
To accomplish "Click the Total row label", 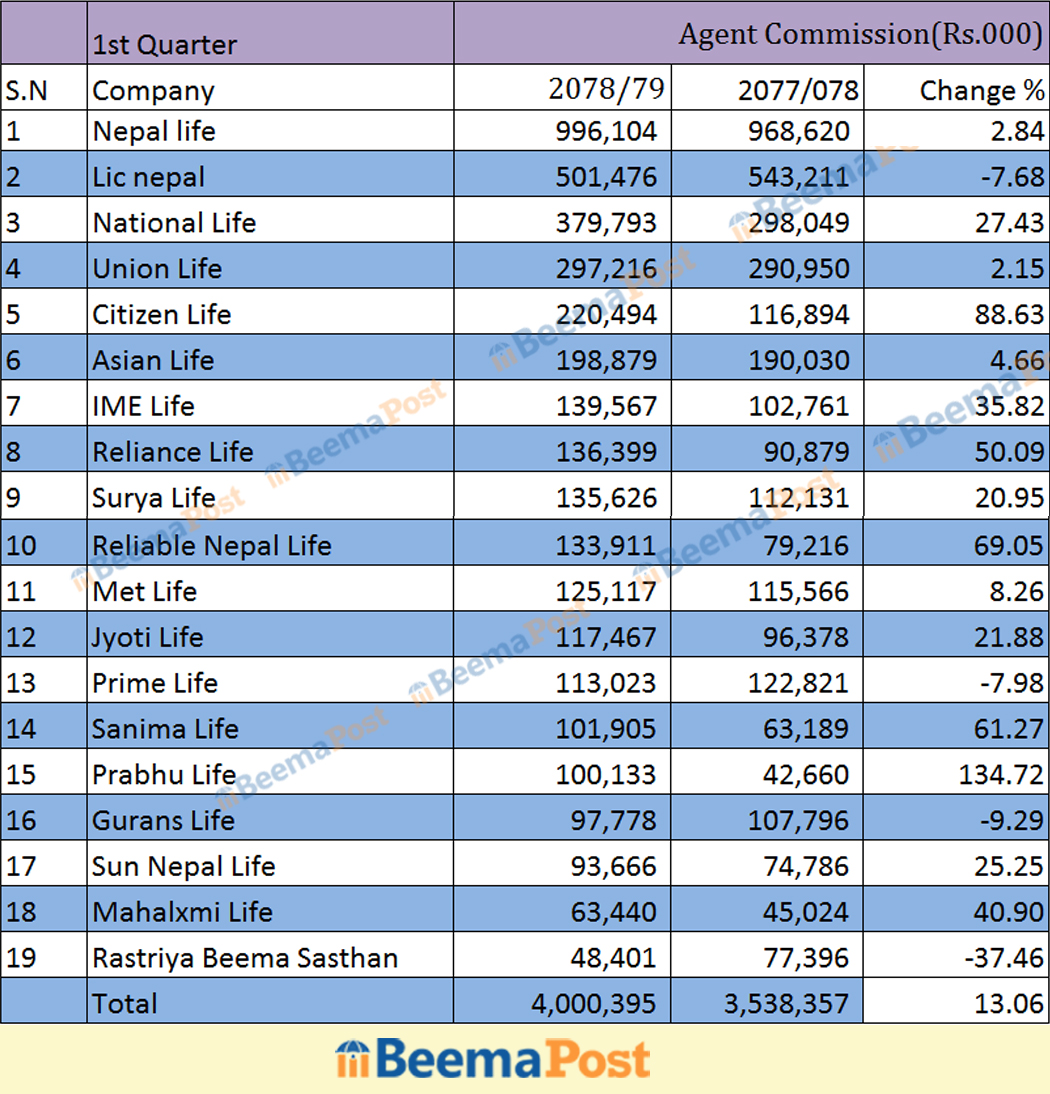I will tap(125, 1003).
